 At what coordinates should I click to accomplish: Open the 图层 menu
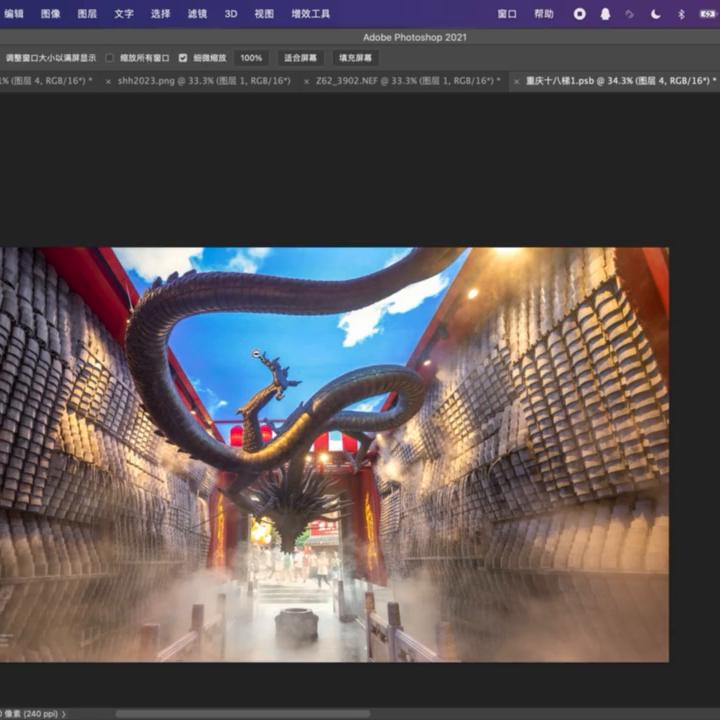point(87,14)
